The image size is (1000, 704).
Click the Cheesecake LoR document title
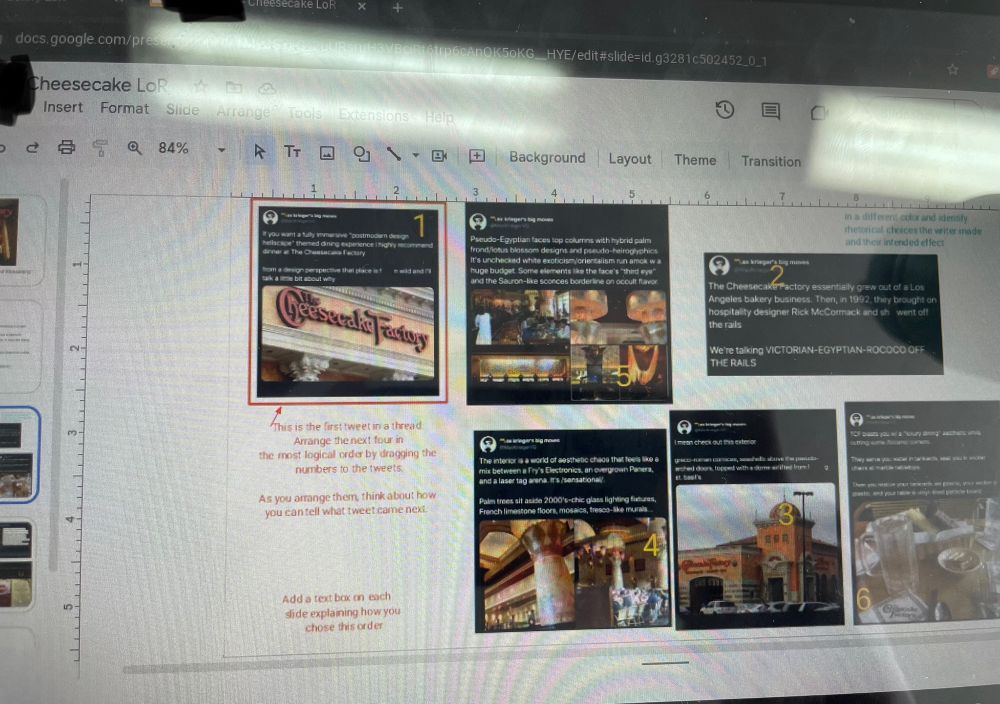(99, 84)
